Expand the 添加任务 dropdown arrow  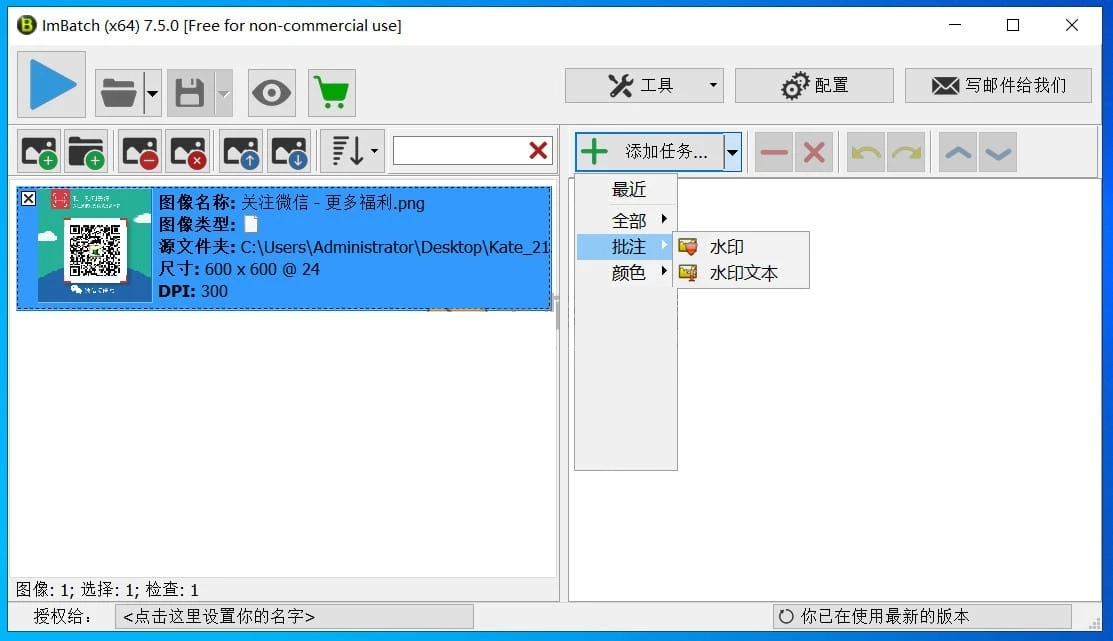click(733, 150)
